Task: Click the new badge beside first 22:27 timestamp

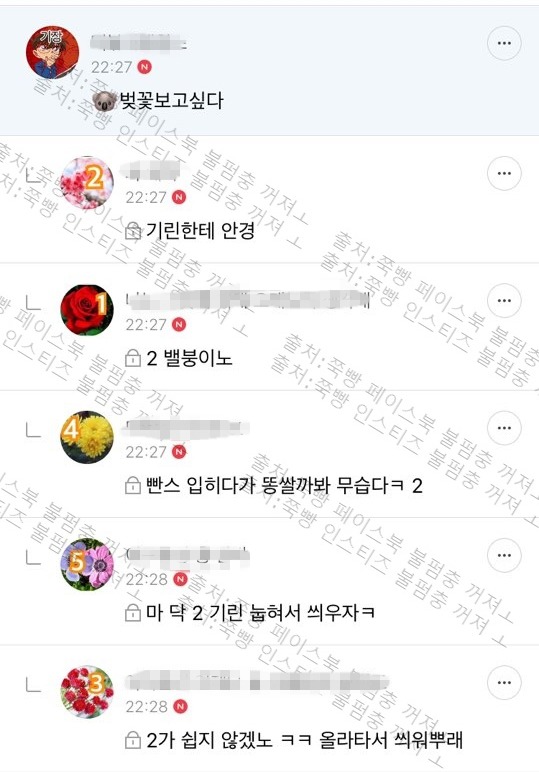Action: 144,66
